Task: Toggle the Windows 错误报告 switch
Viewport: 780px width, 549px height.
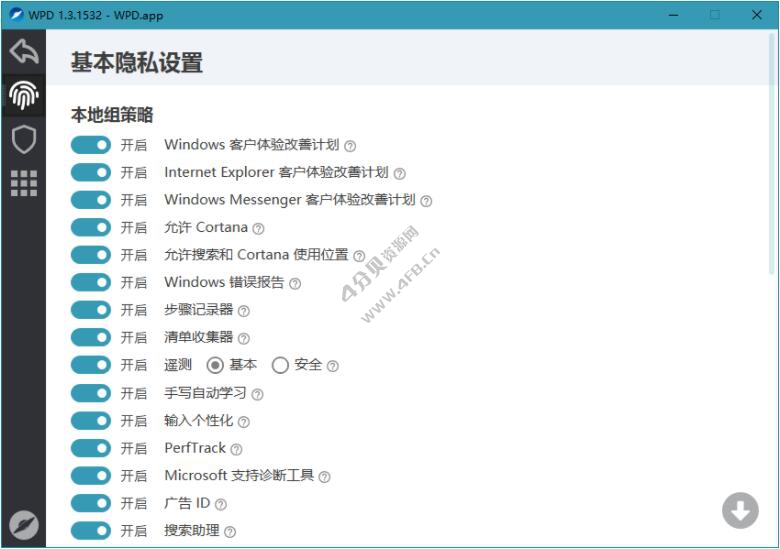Action: (91, 282)
